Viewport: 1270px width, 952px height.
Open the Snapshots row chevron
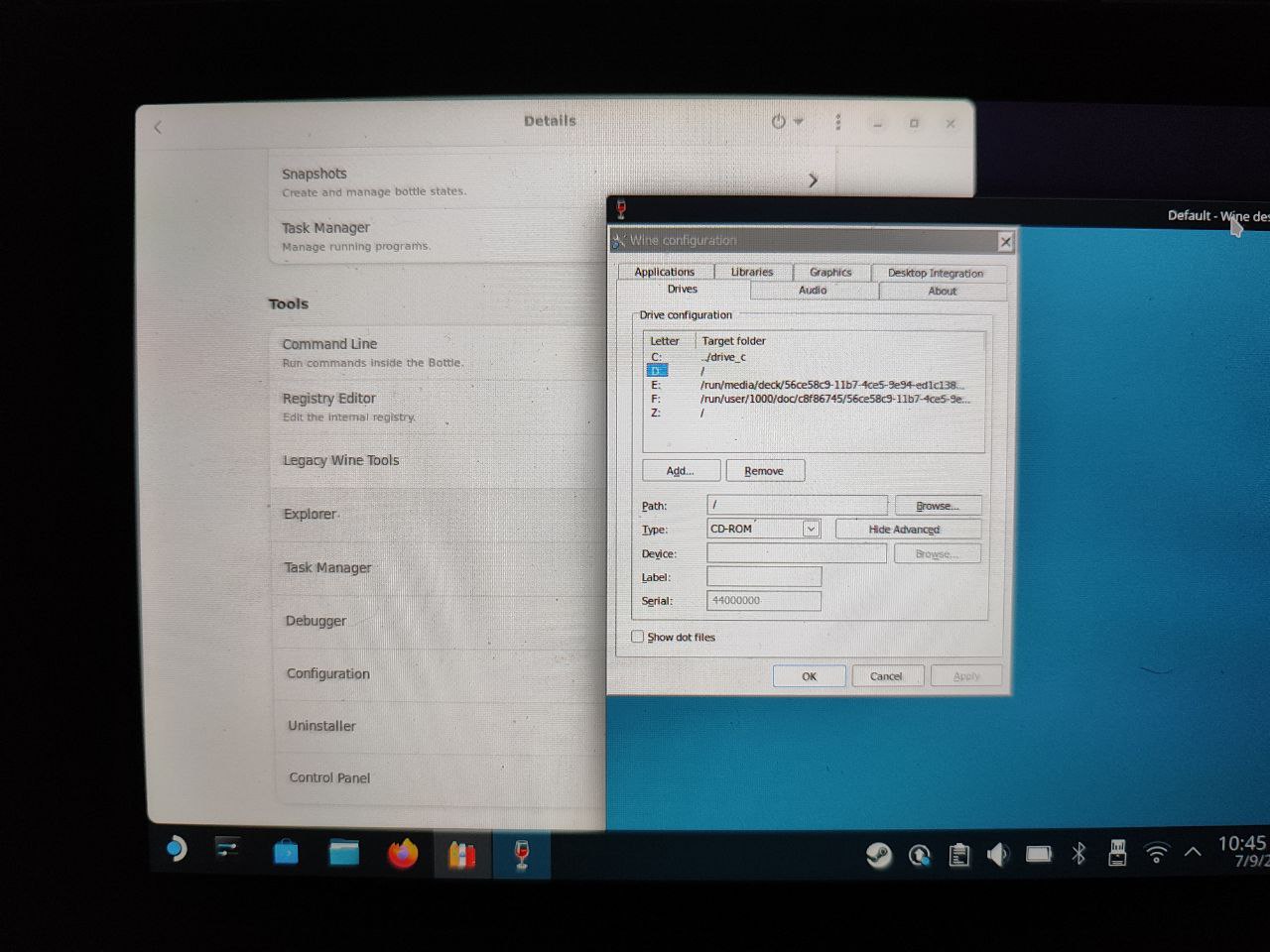pyautogui.click(x=813, y=180)
